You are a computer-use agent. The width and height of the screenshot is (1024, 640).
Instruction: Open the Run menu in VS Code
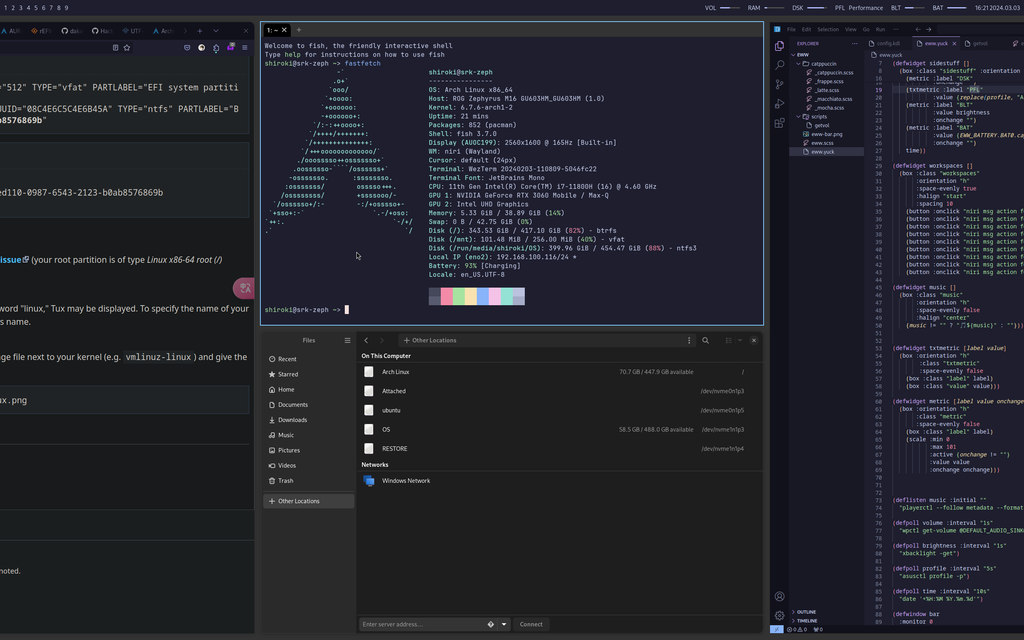tap(879, 30)
